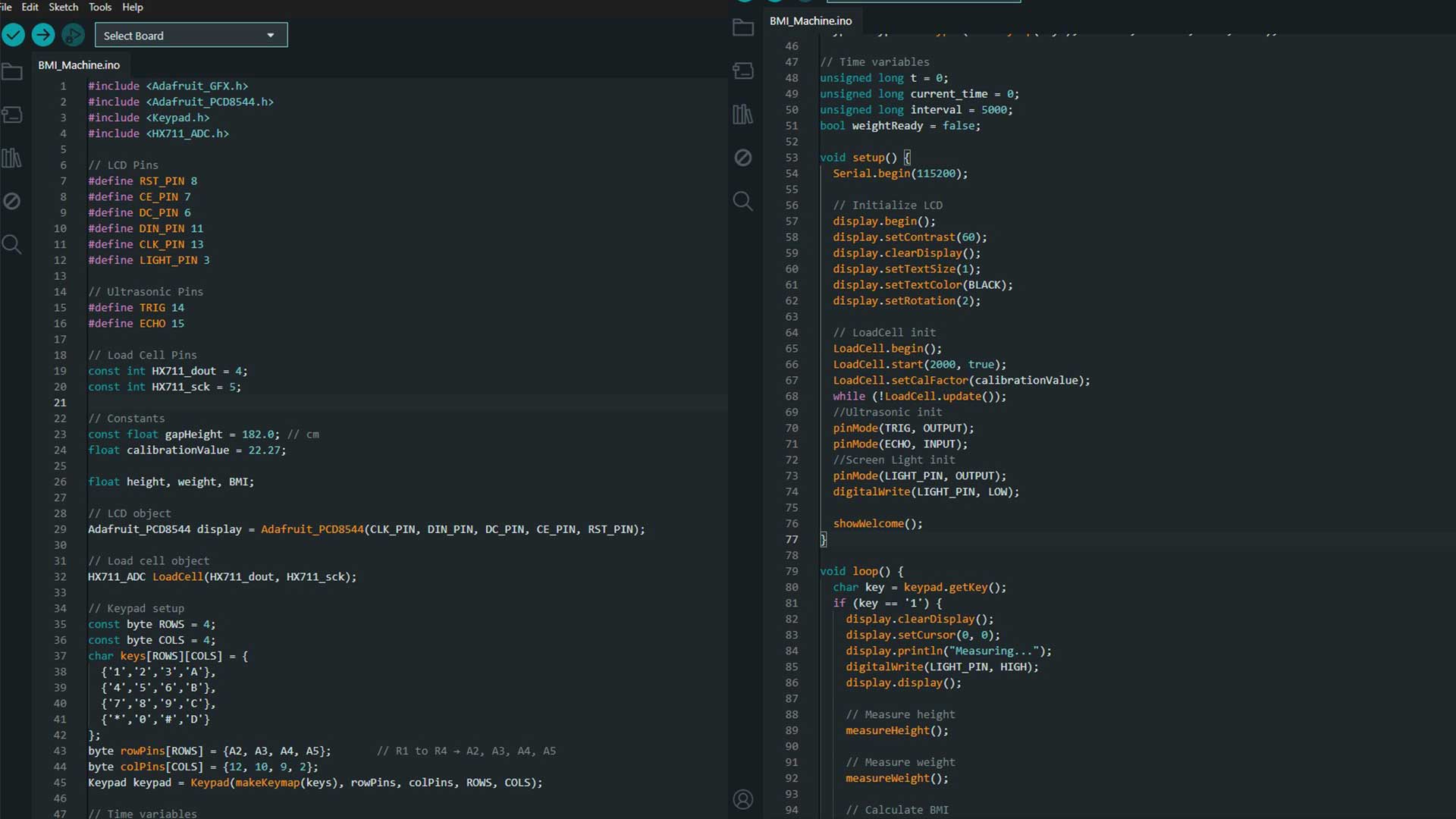Image resolution: width=1456 pixels, height=819 pixels.
Task: Click 'void setup() {' line
Action: point(865,158)
